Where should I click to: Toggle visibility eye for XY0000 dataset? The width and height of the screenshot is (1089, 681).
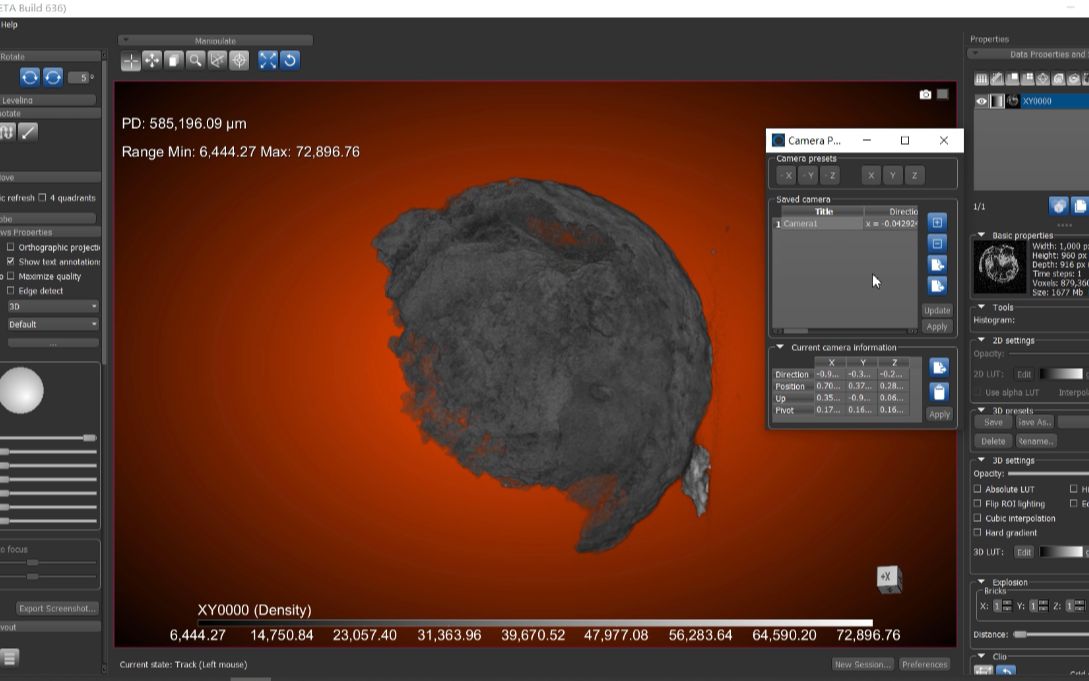[981, 101]
